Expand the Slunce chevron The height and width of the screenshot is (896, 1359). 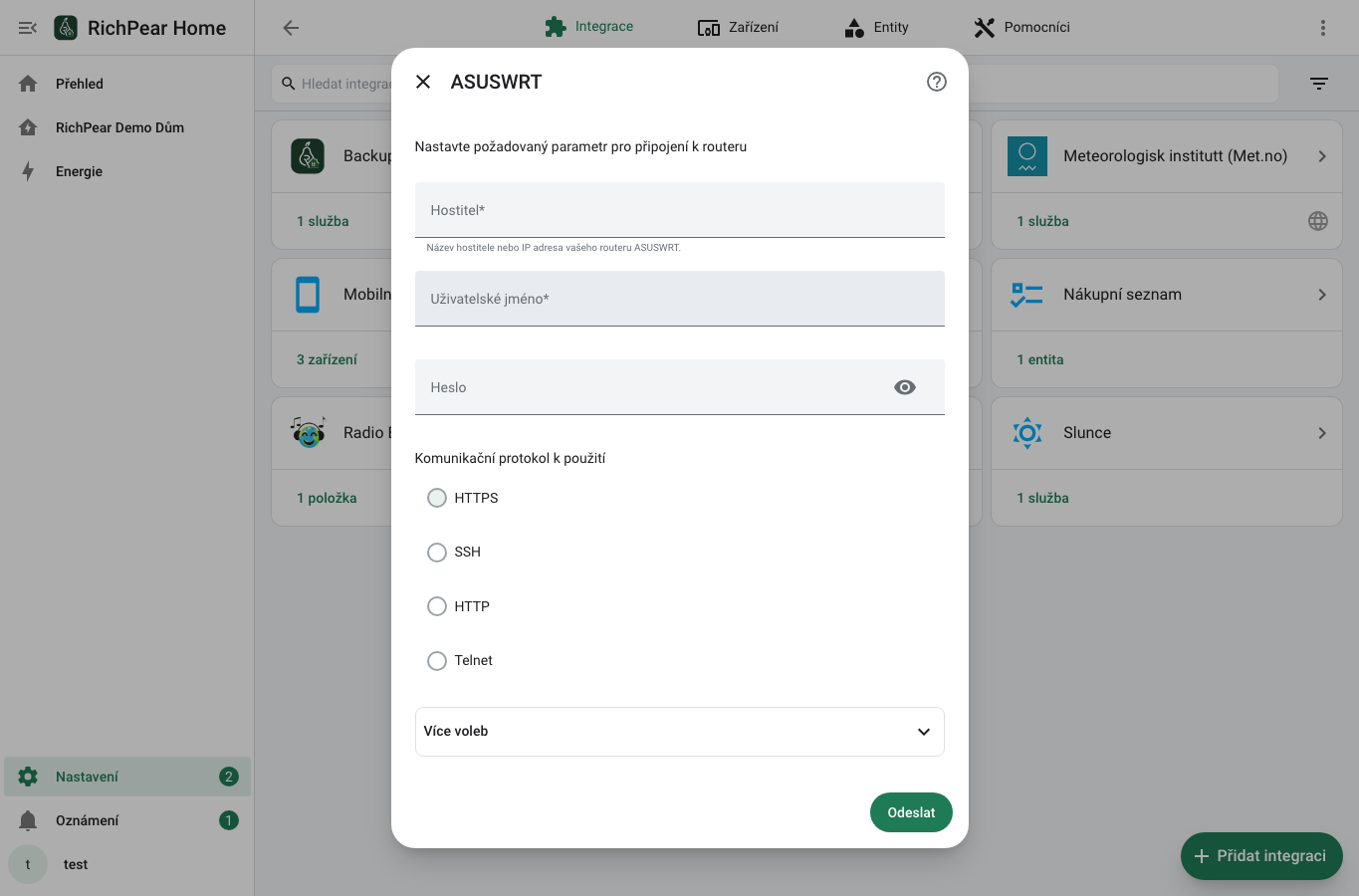click(1322, 433)
